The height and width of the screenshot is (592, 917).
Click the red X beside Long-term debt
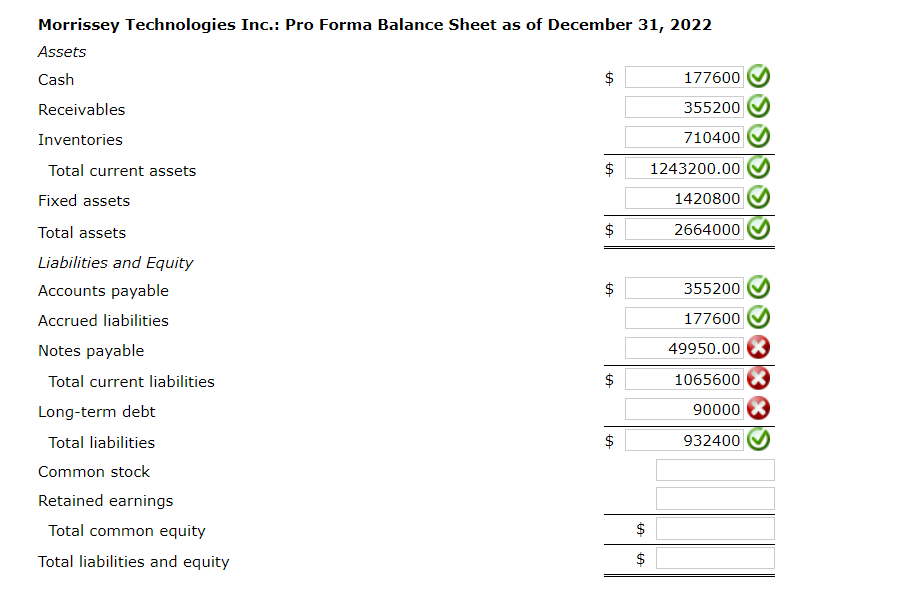point(758,408)
